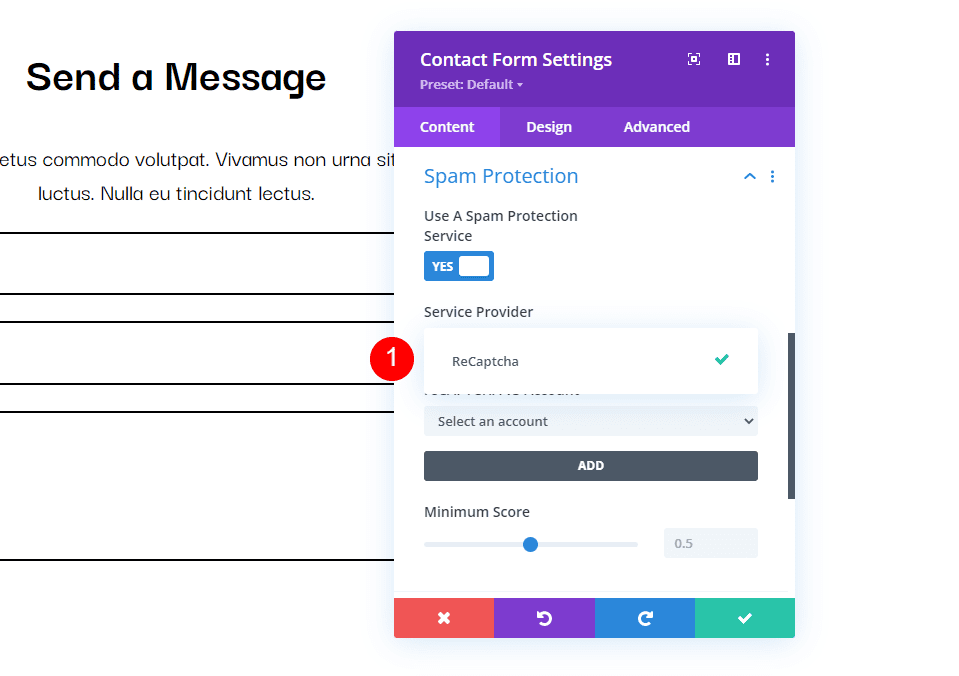Discard changes with the red X icon
Viewport: 959px width, 676px height.
(444, 618)
